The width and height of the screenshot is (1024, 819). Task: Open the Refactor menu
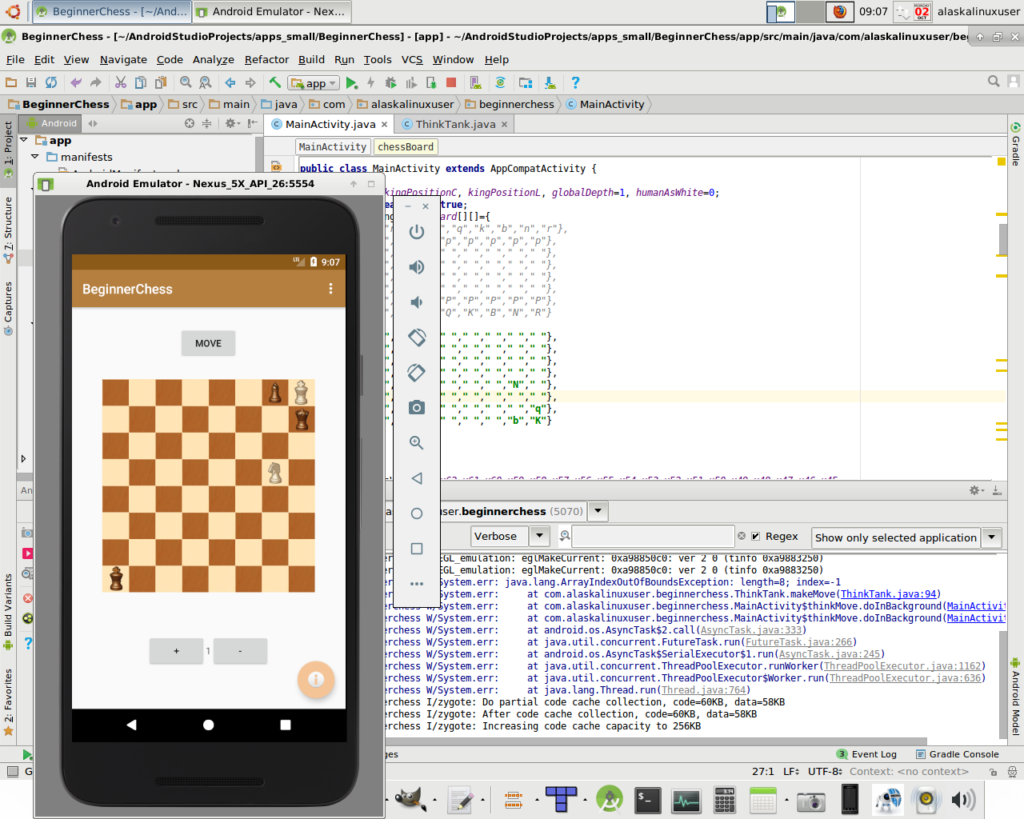(267, 60)
